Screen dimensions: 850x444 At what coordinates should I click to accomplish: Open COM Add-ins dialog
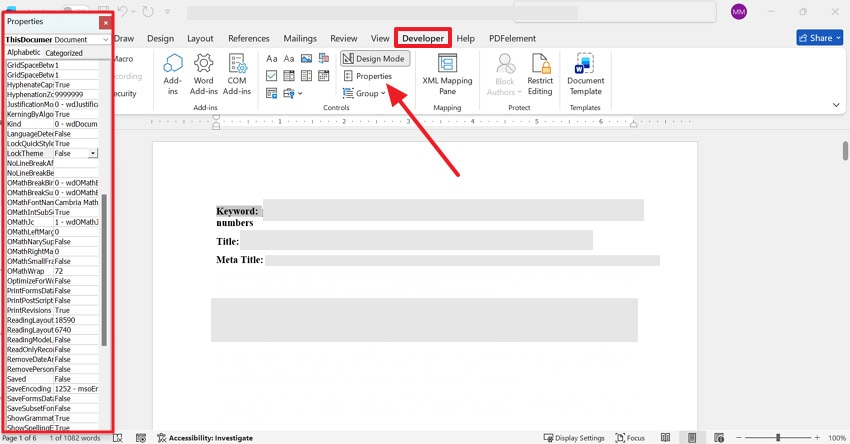click(237, 74)
